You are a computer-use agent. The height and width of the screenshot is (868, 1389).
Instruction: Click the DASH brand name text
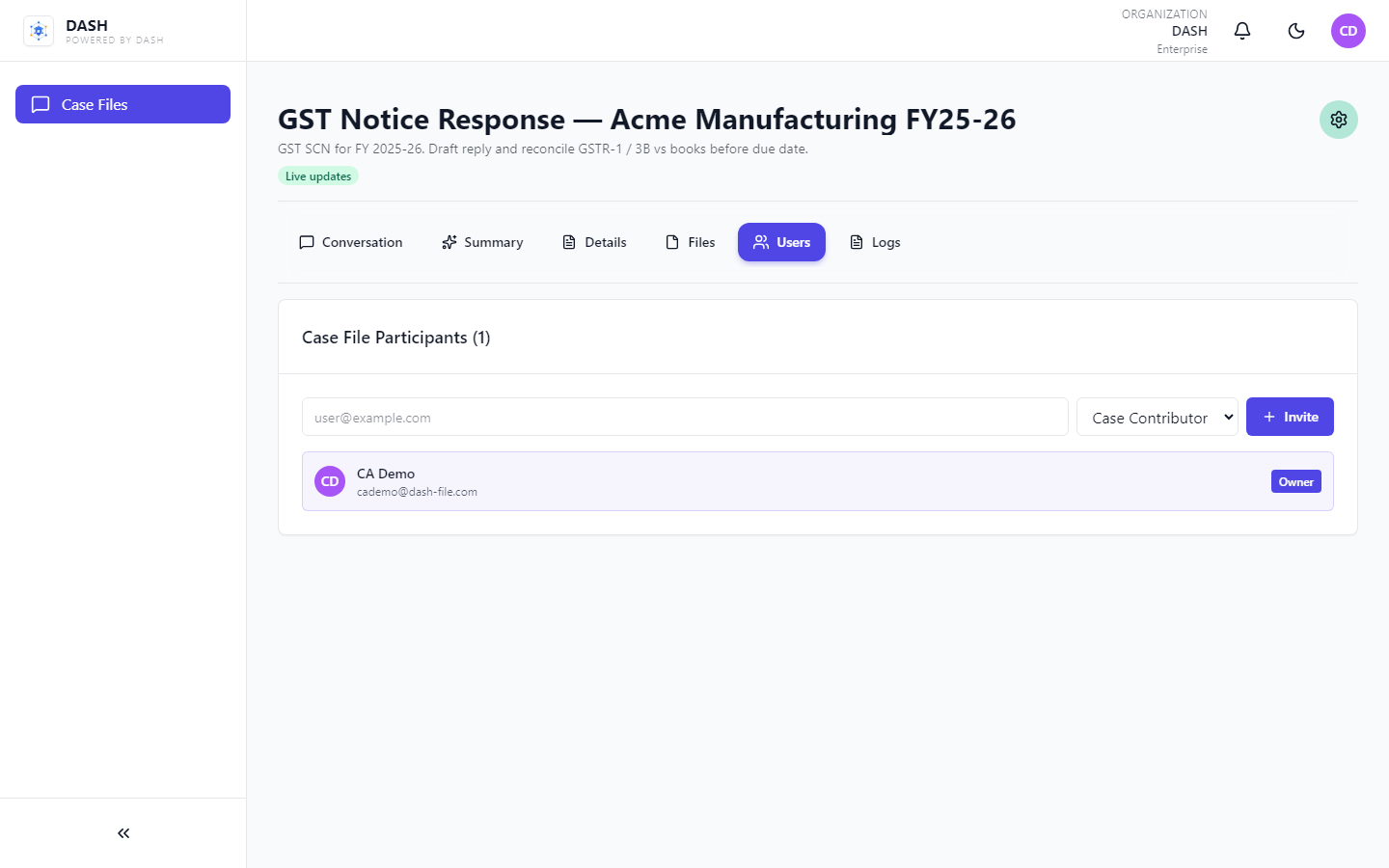(x=87, y=25)
